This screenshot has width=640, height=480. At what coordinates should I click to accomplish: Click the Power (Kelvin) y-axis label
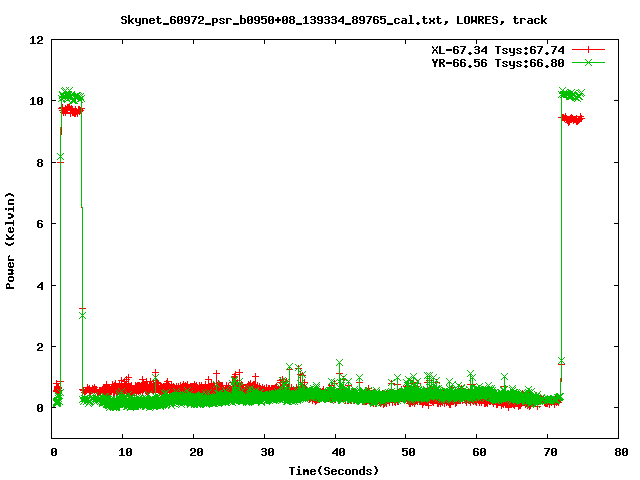[x=11, y=240]
